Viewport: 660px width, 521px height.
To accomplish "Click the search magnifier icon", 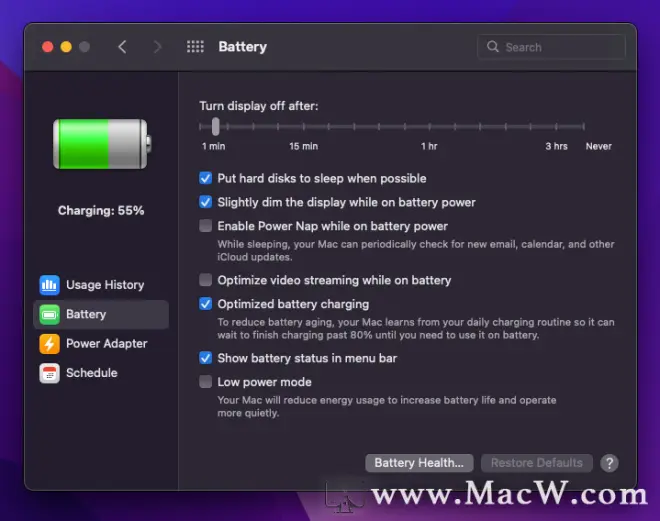I will [x=492, y=47].
